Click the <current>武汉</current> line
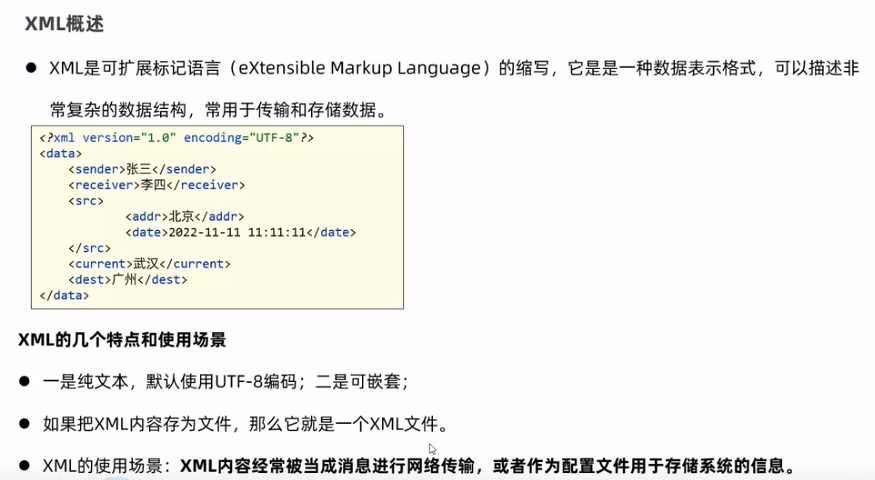Image resolution: width=875 pixels, height=480 pixels. 150,263
